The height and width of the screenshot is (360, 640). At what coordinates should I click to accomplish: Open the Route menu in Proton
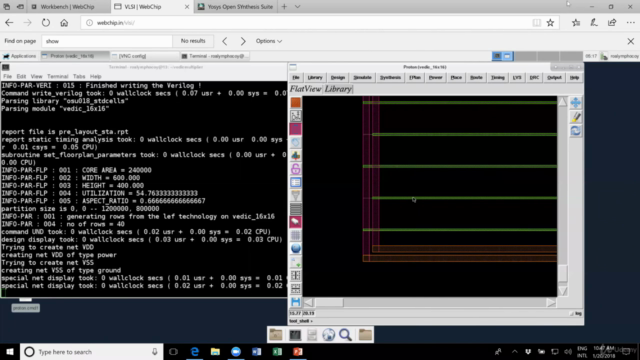476,78
